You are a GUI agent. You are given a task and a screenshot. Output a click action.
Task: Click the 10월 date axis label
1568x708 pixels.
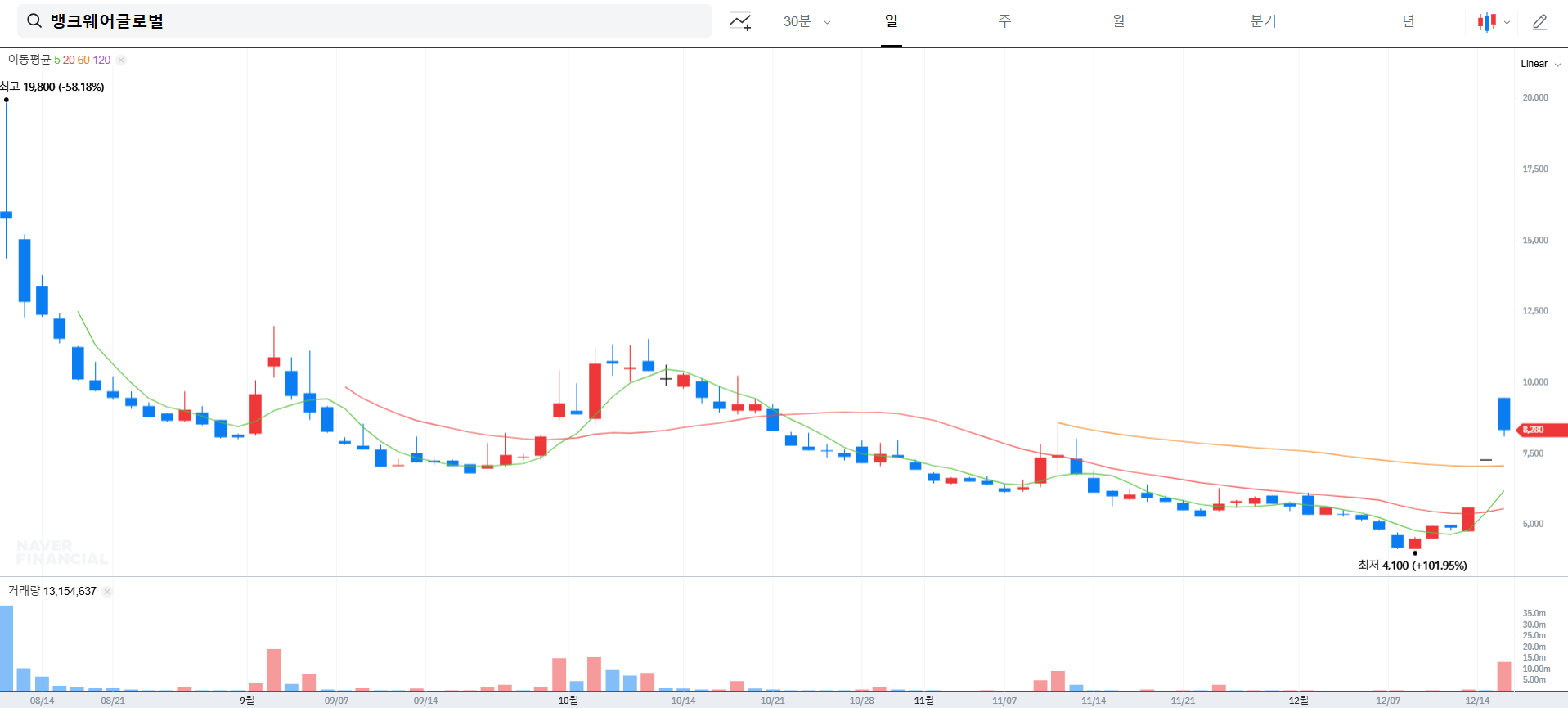568,701
